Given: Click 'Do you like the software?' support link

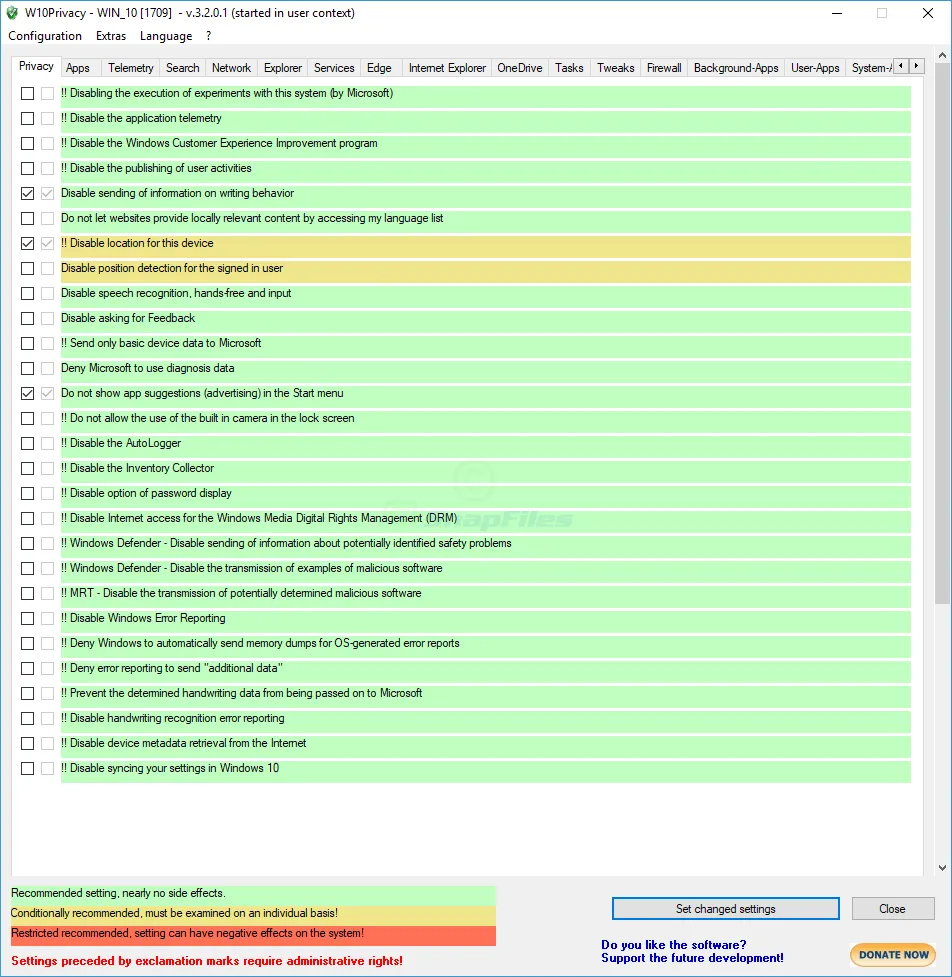Looking at the screenshot, I should click(x=692, y=951).
